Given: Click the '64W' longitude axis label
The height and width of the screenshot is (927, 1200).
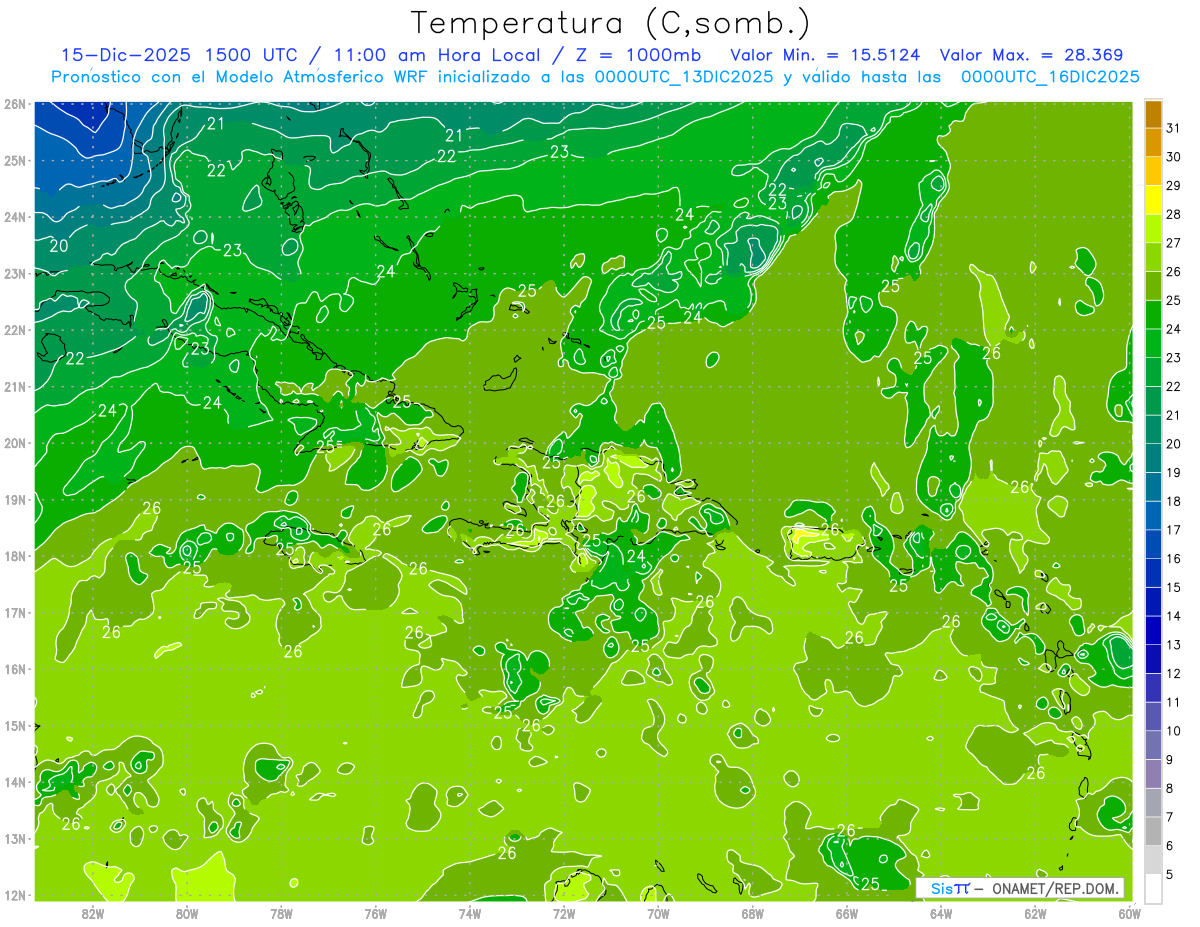Looking at the screenshot, I should [940, 913].
